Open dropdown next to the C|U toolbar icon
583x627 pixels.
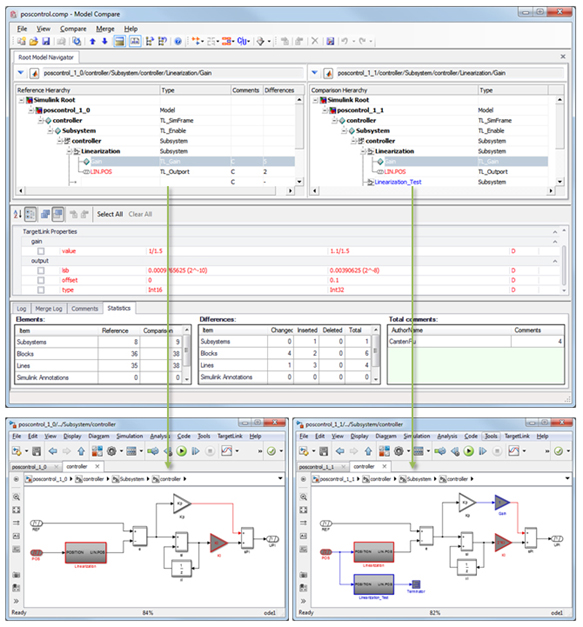pos(249,41)
